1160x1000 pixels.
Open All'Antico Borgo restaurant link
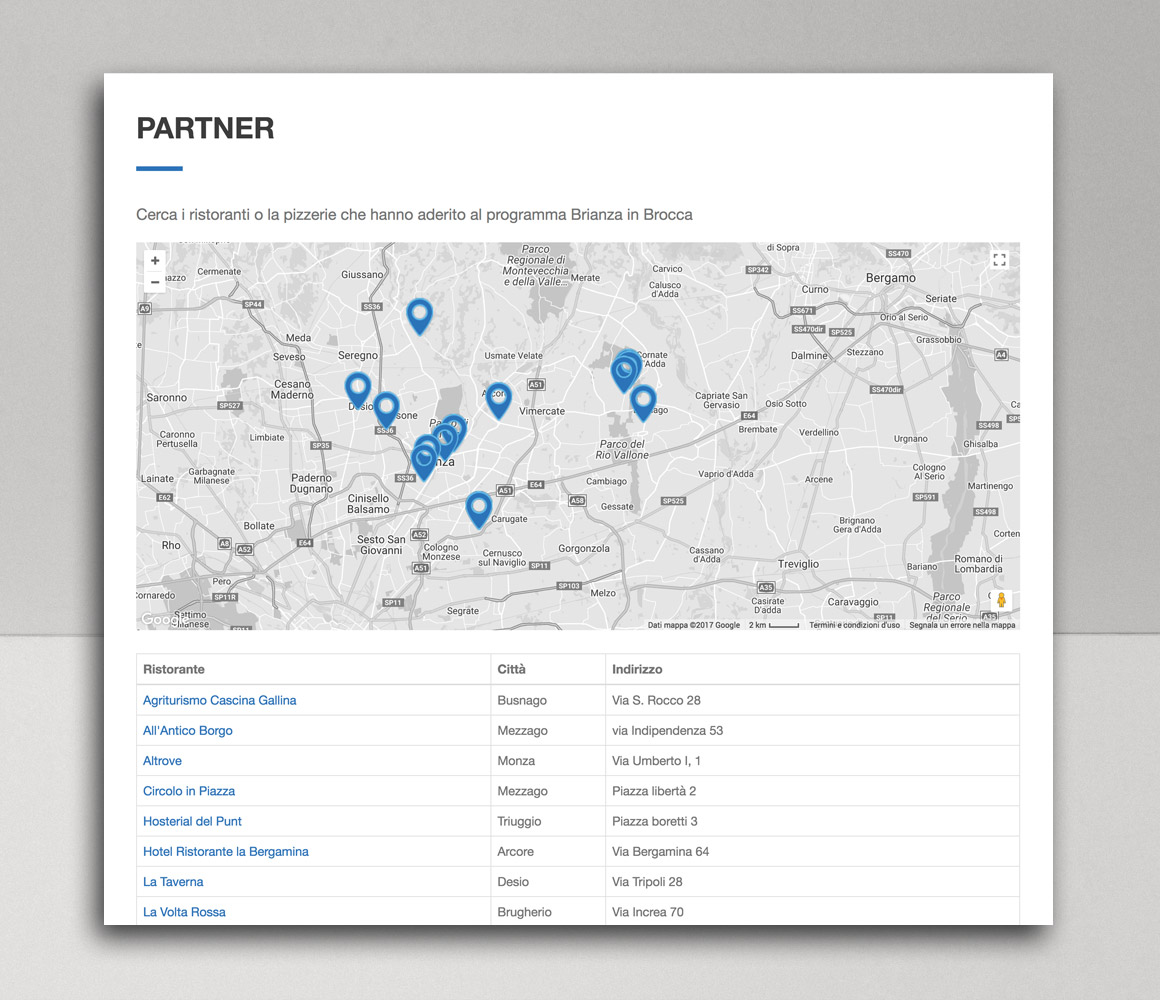(188, 731)
